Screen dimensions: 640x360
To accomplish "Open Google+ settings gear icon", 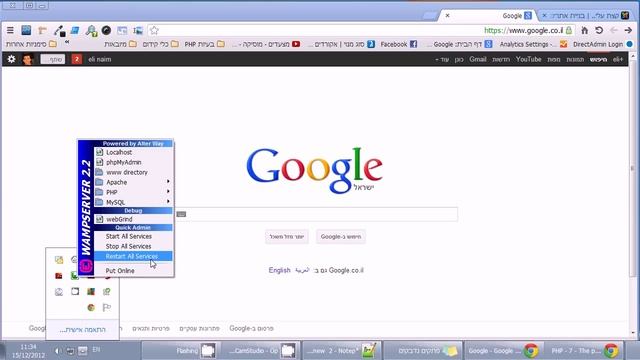I will [x=11, y=59].
